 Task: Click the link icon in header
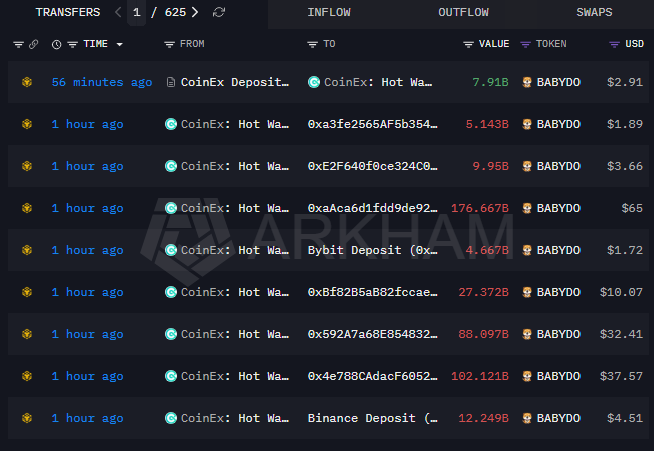click(x=34, y=44)
